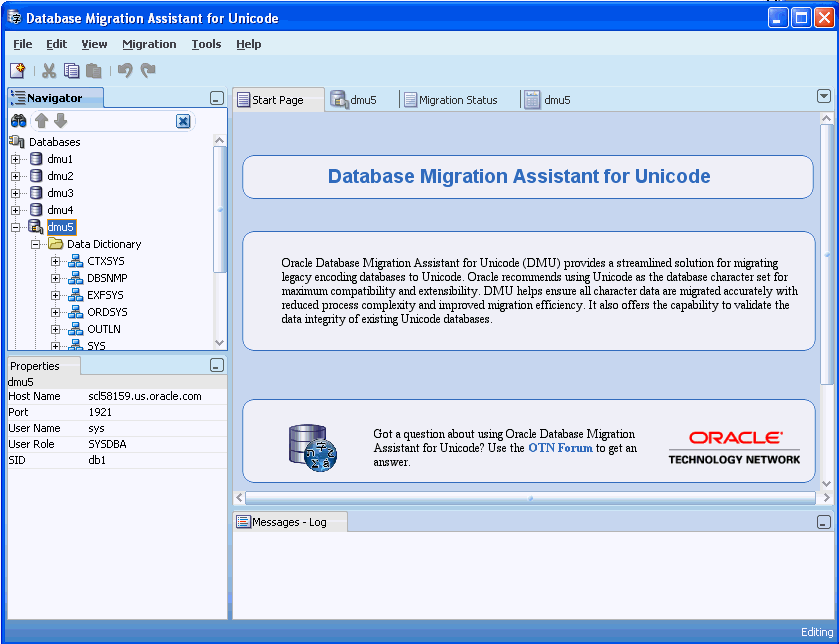Click the connected dmu5 database icon

36,227
